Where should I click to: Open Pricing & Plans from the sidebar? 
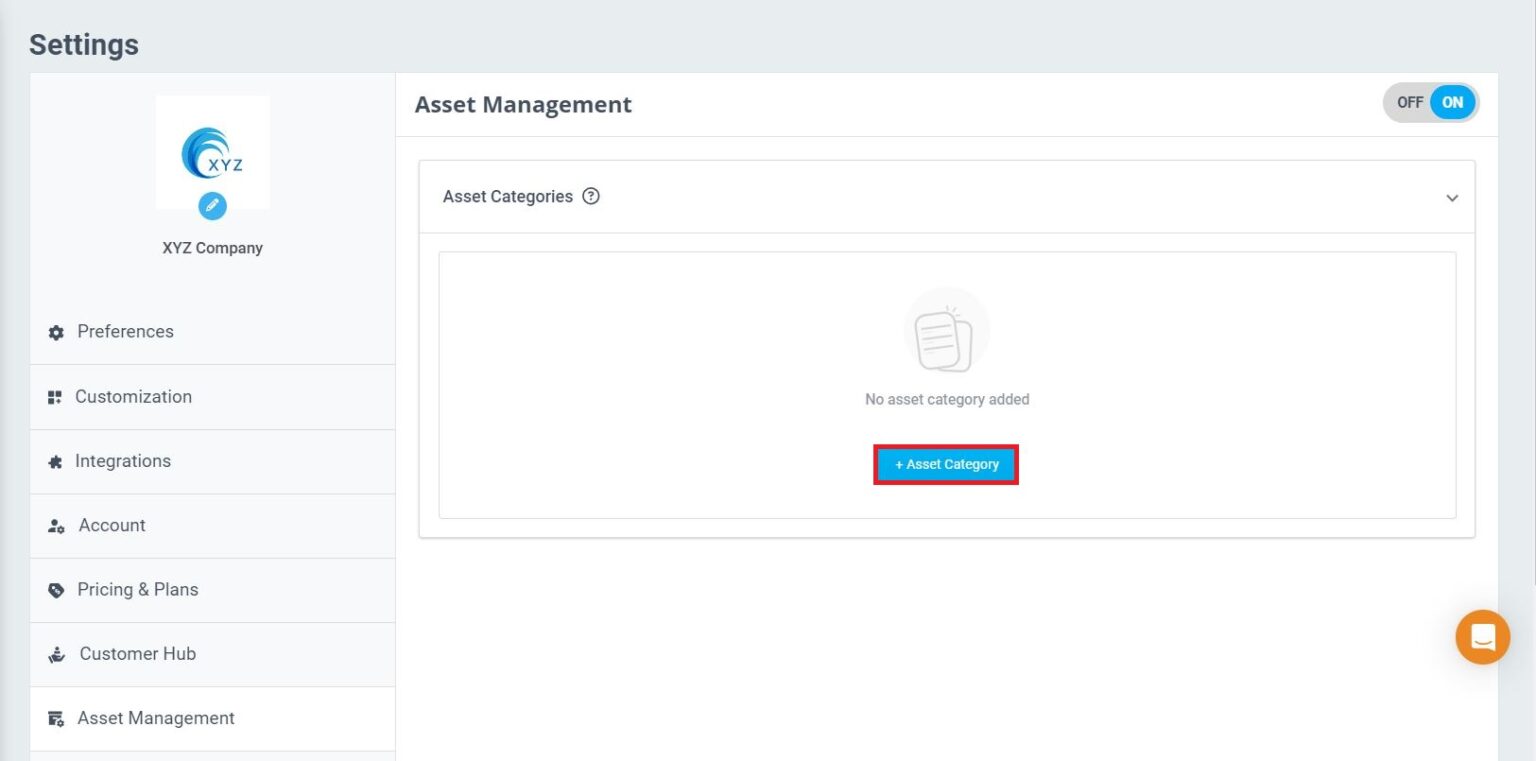[138, 589]
